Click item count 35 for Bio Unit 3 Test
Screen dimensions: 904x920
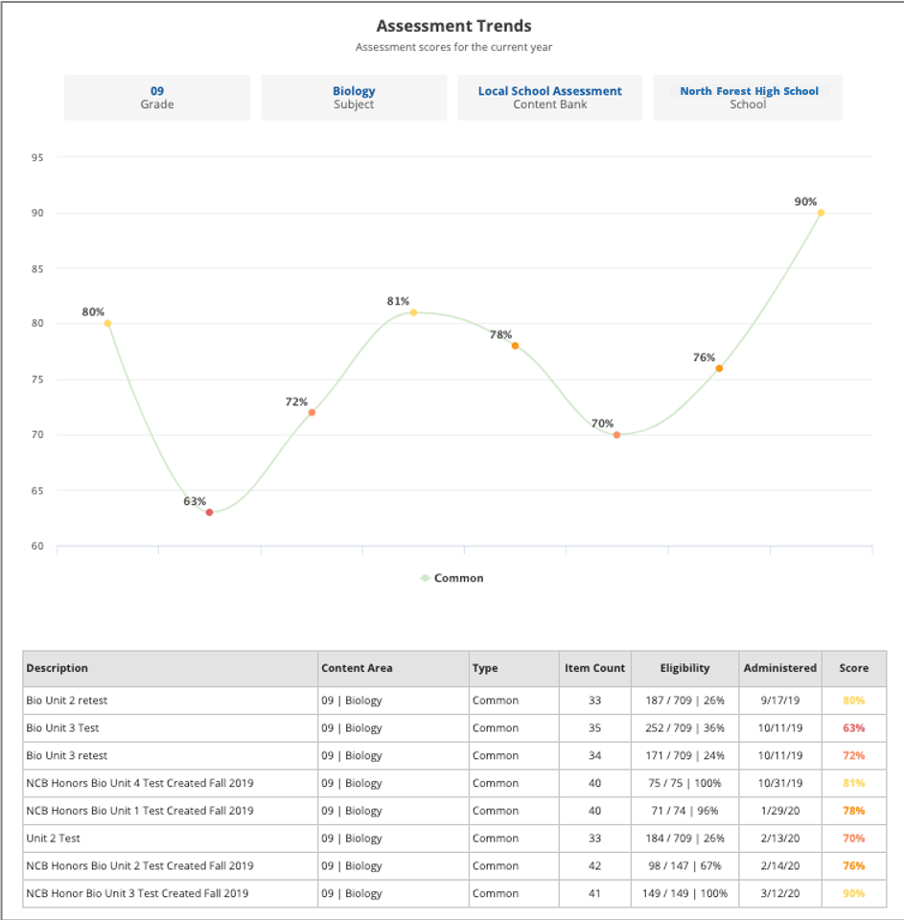tap(595, 728)
